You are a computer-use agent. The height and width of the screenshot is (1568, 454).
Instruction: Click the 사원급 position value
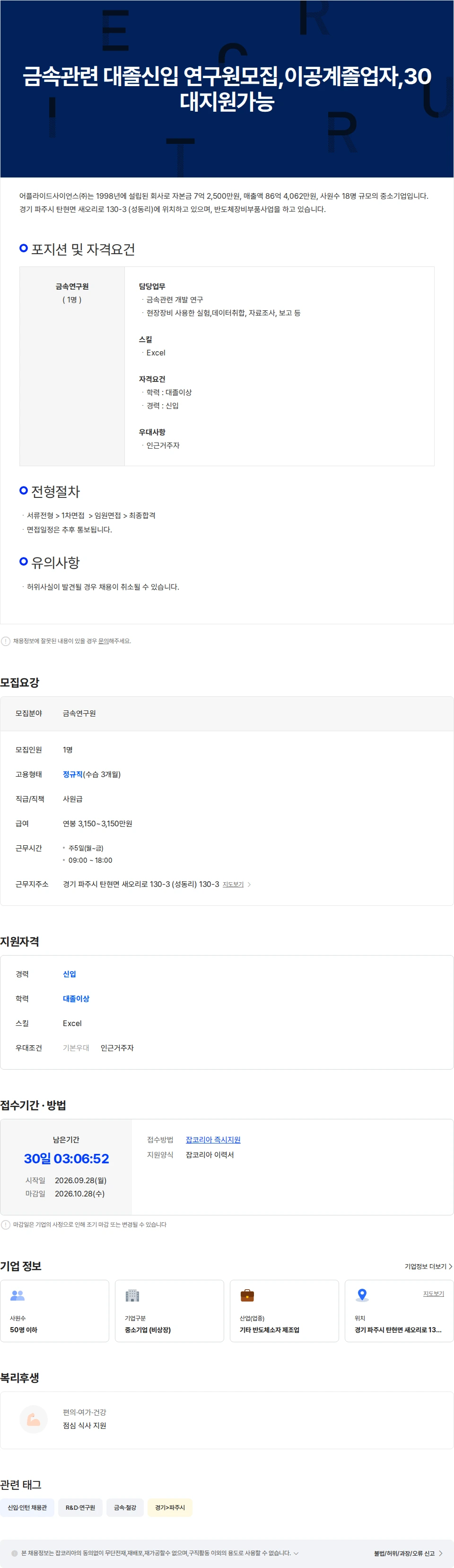tap(72, 798)
